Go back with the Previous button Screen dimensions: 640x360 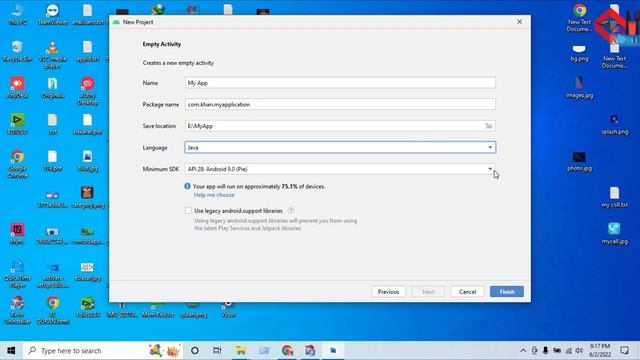coord(388,292)
